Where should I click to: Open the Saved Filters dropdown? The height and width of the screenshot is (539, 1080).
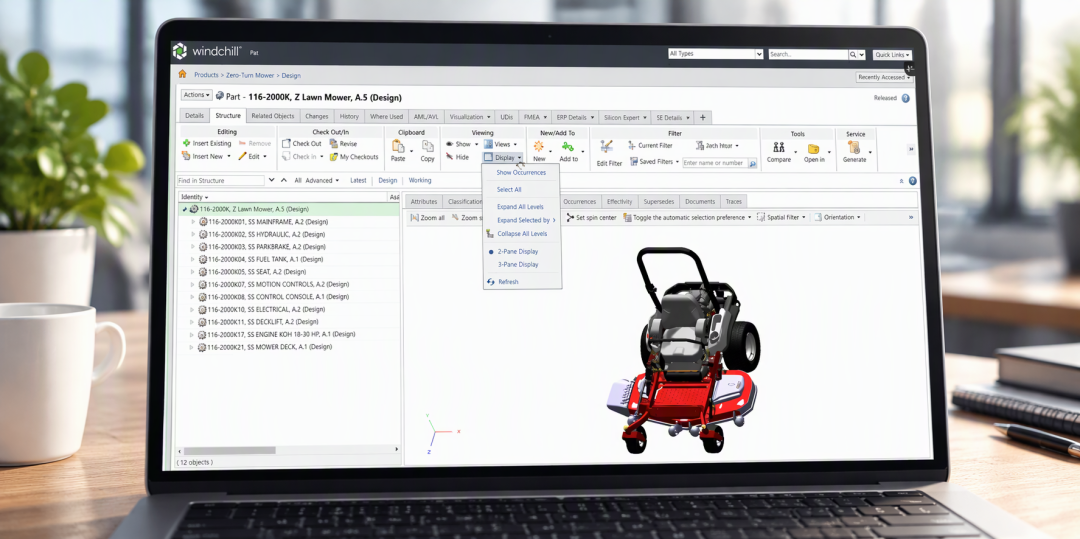654,162
